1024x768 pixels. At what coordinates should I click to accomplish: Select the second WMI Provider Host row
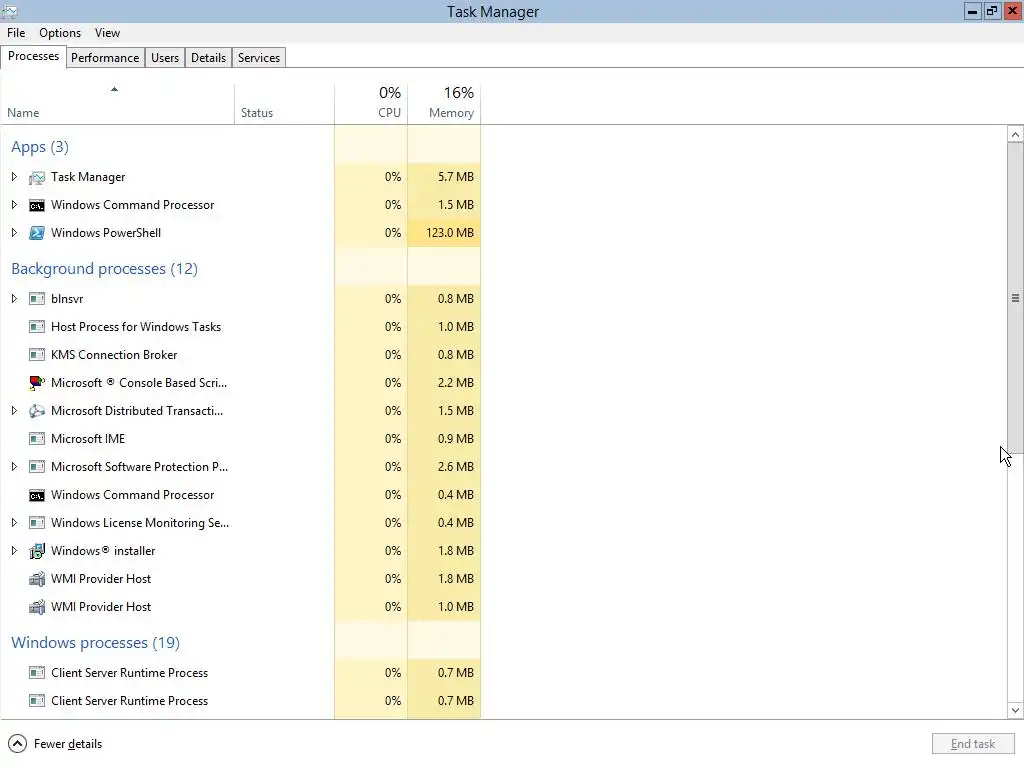coord(240,607)
